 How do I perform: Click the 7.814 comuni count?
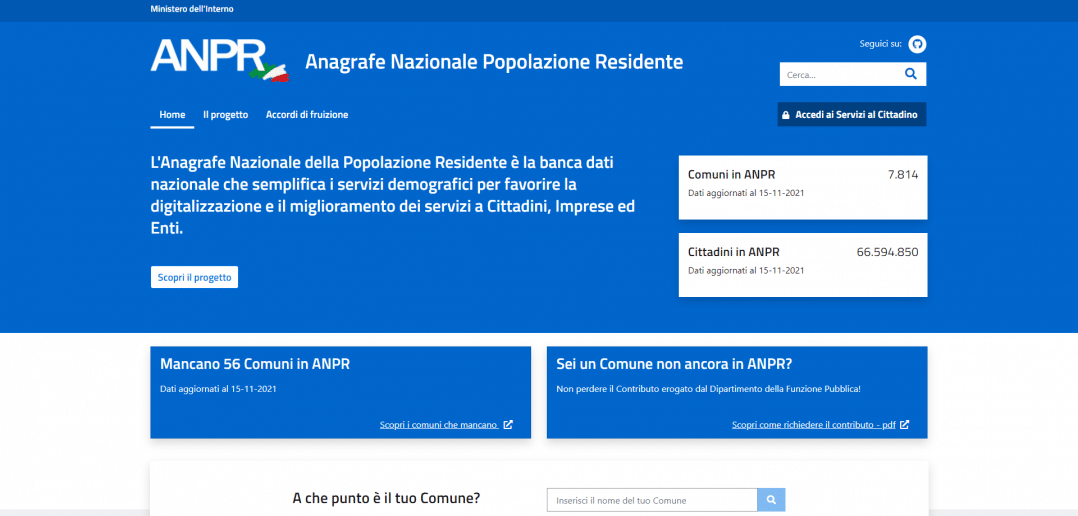903,175
